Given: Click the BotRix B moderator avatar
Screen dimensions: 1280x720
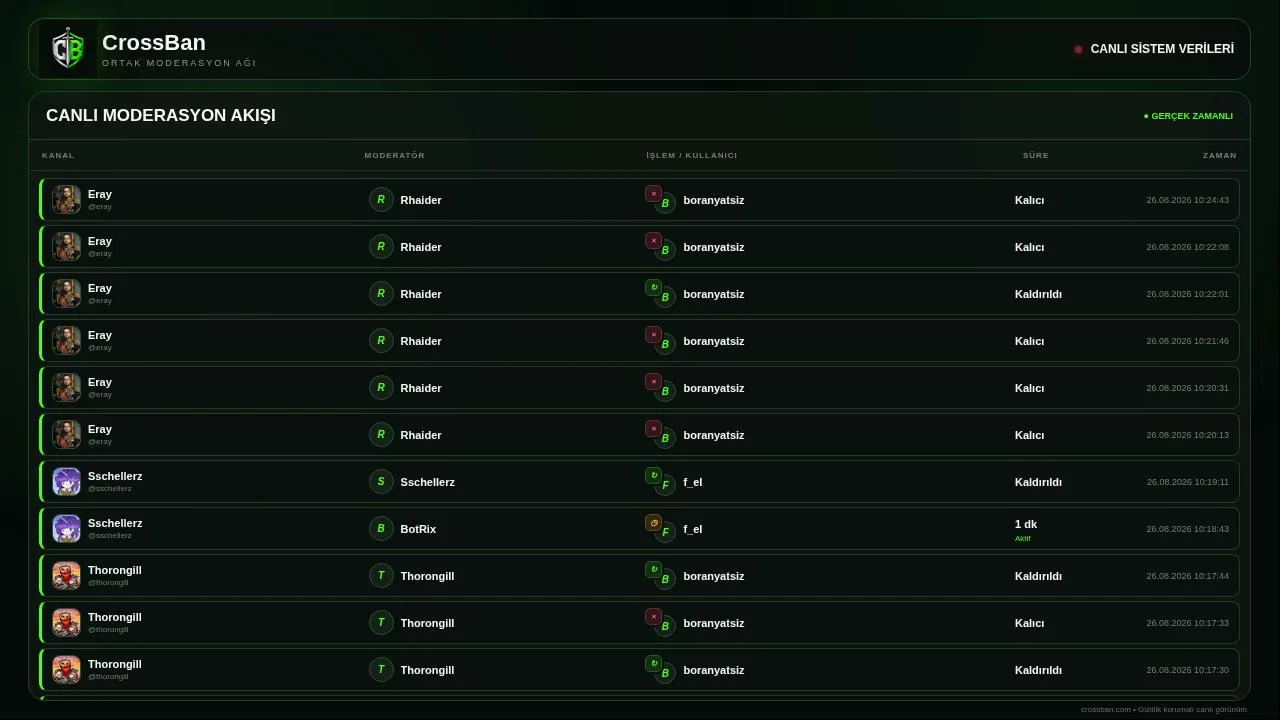Looking at the screenshot, I should coord(381,529).
